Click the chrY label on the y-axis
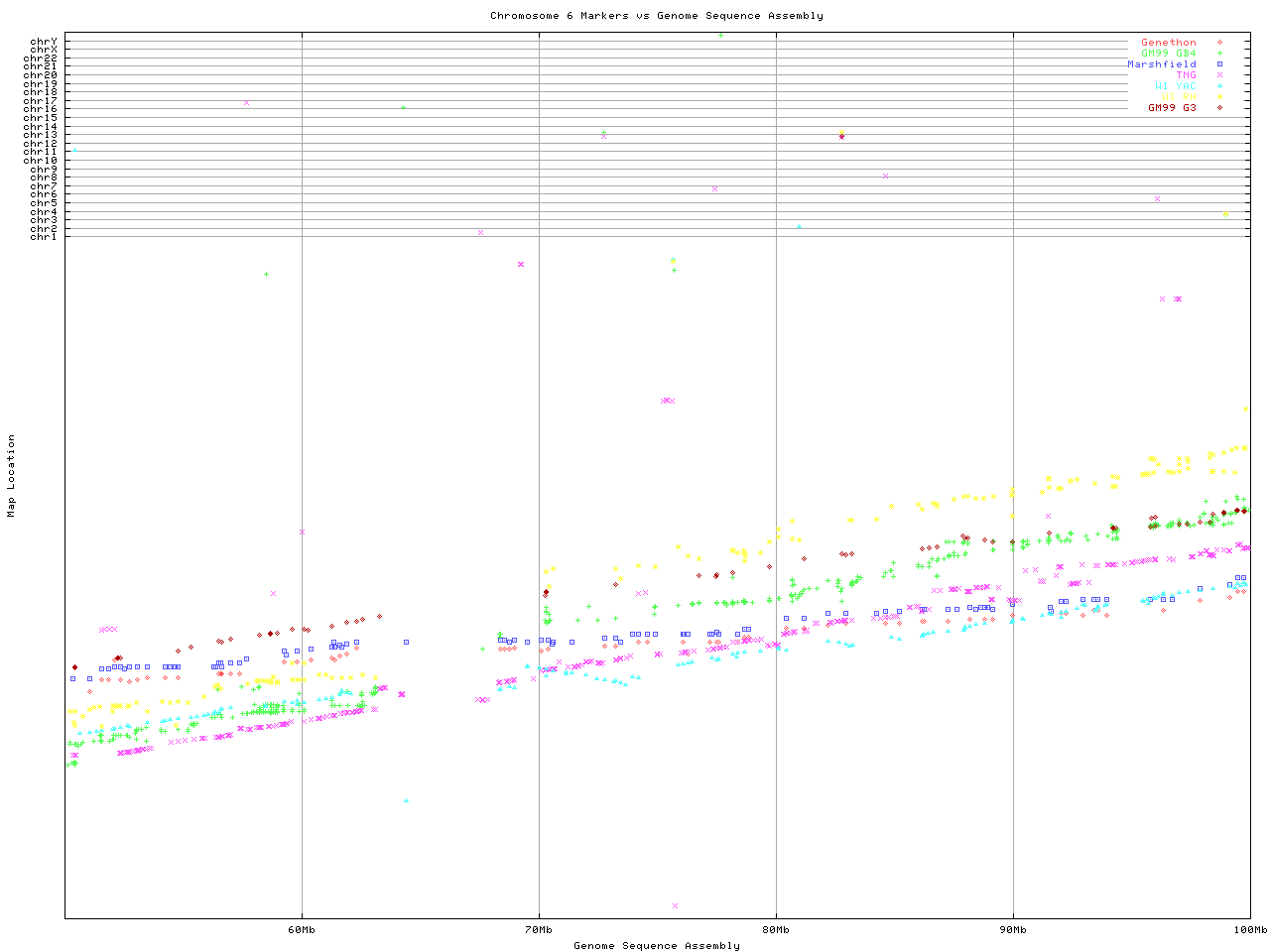The image size is (1270, 952). tap(44, 41)
